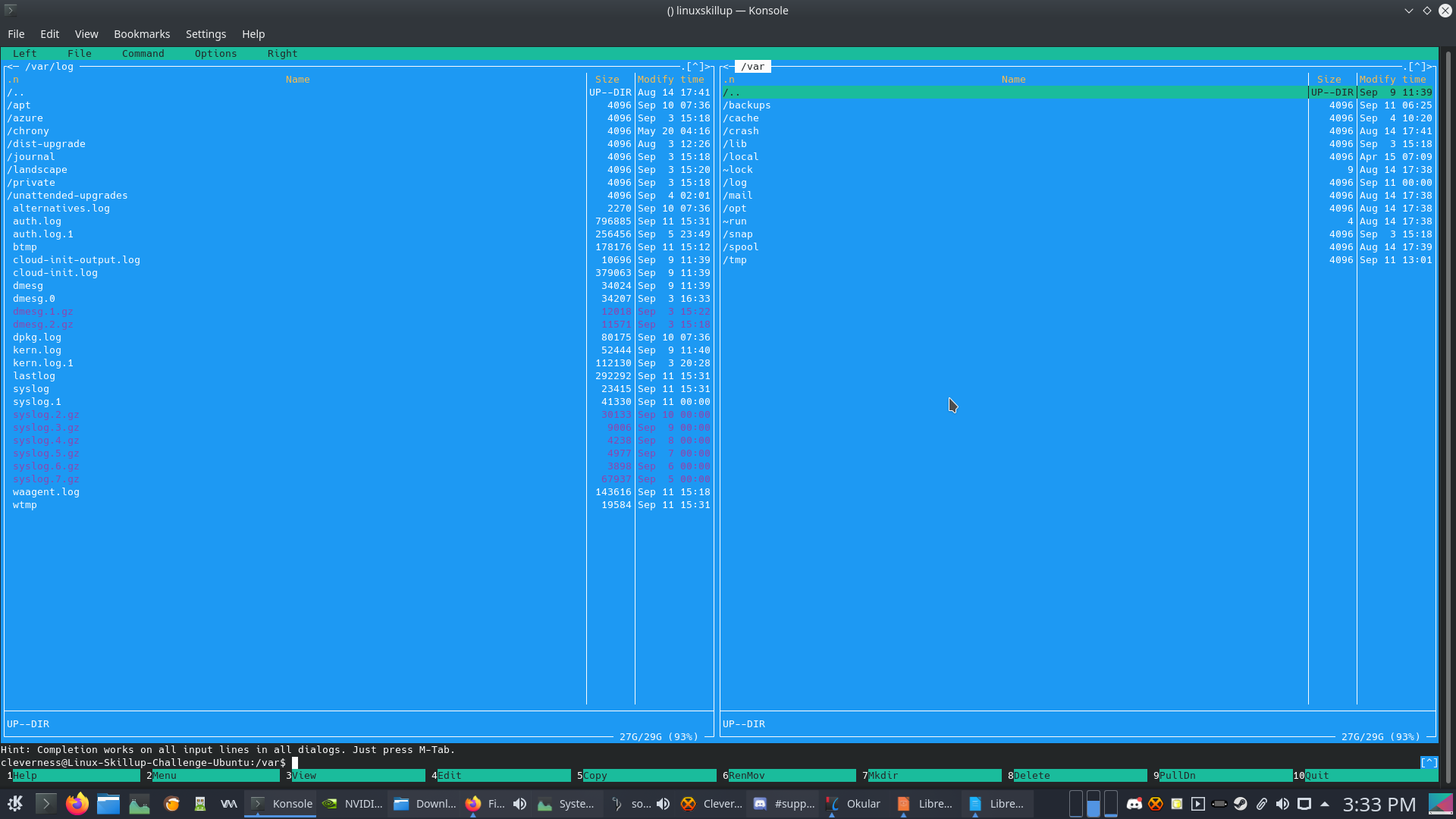Screen dimensions: 1456x819
Task: Switch to the blue LibreOffice Writer taskbar entry
Action: 998,804
